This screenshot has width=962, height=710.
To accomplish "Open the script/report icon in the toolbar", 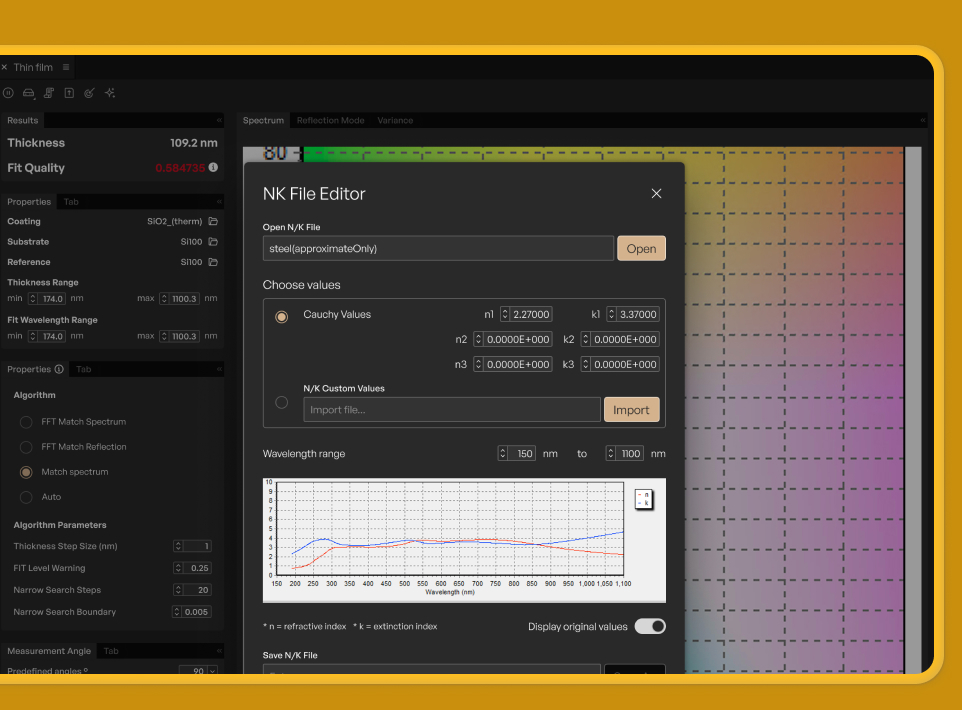I will pyautogui.click(x=49, y=92).
